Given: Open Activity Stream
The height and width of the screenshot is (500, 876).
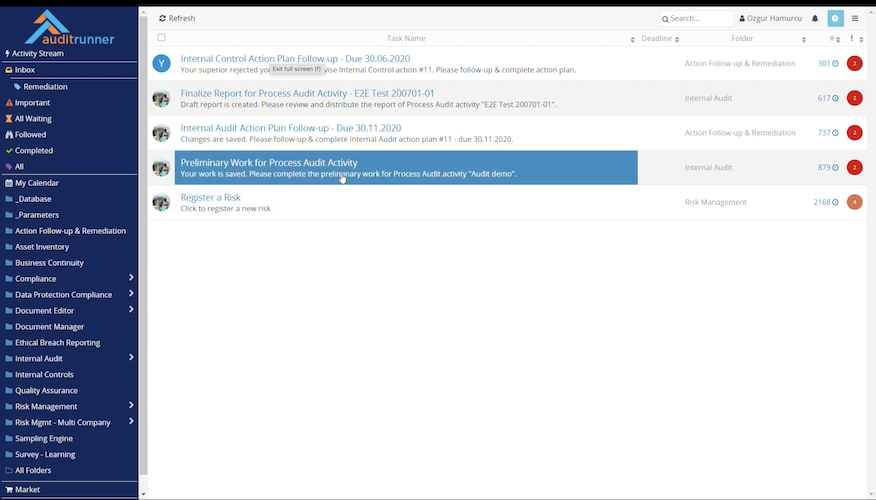Looking at the screenshot, I should point(35,54).
